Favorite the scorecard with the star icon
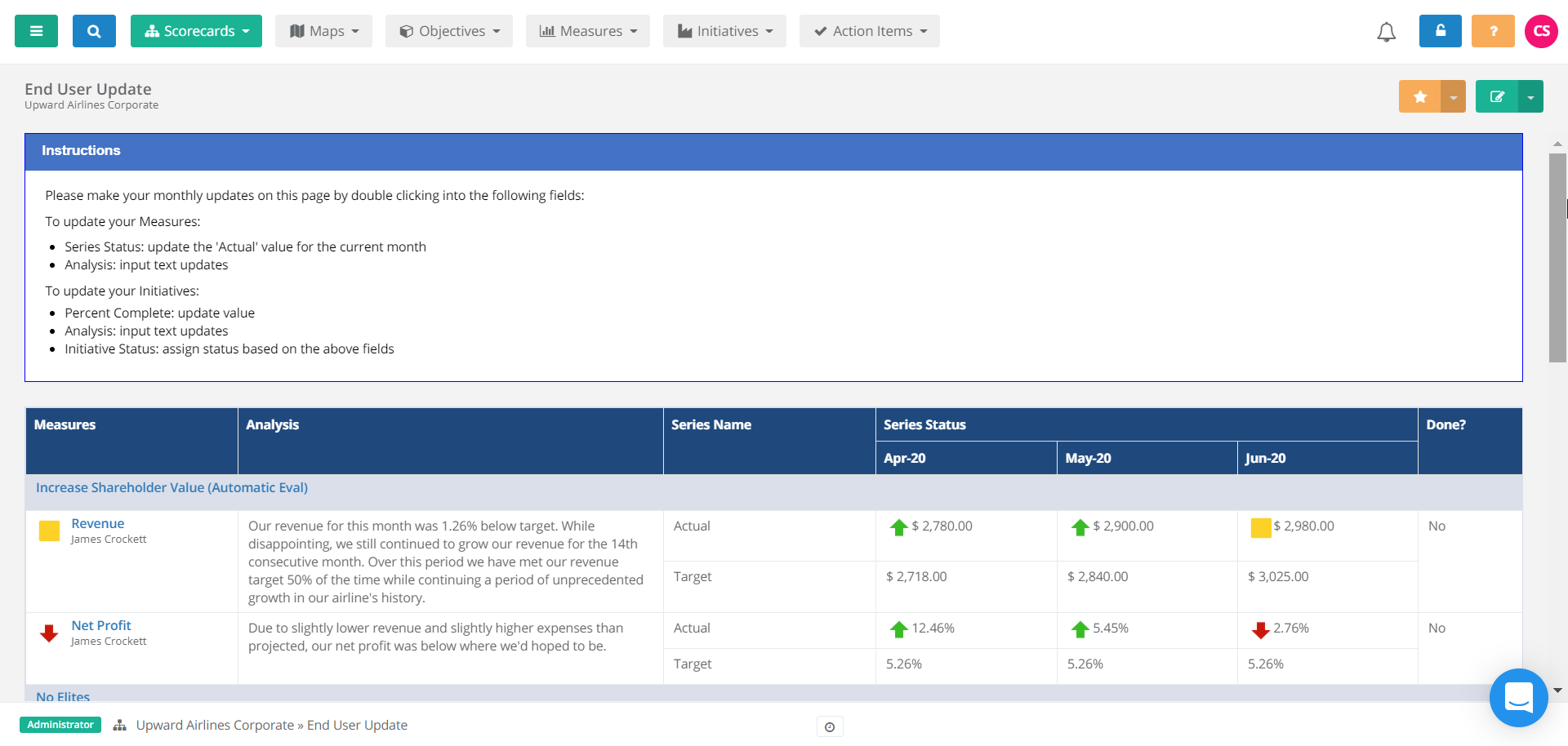 1419,95
